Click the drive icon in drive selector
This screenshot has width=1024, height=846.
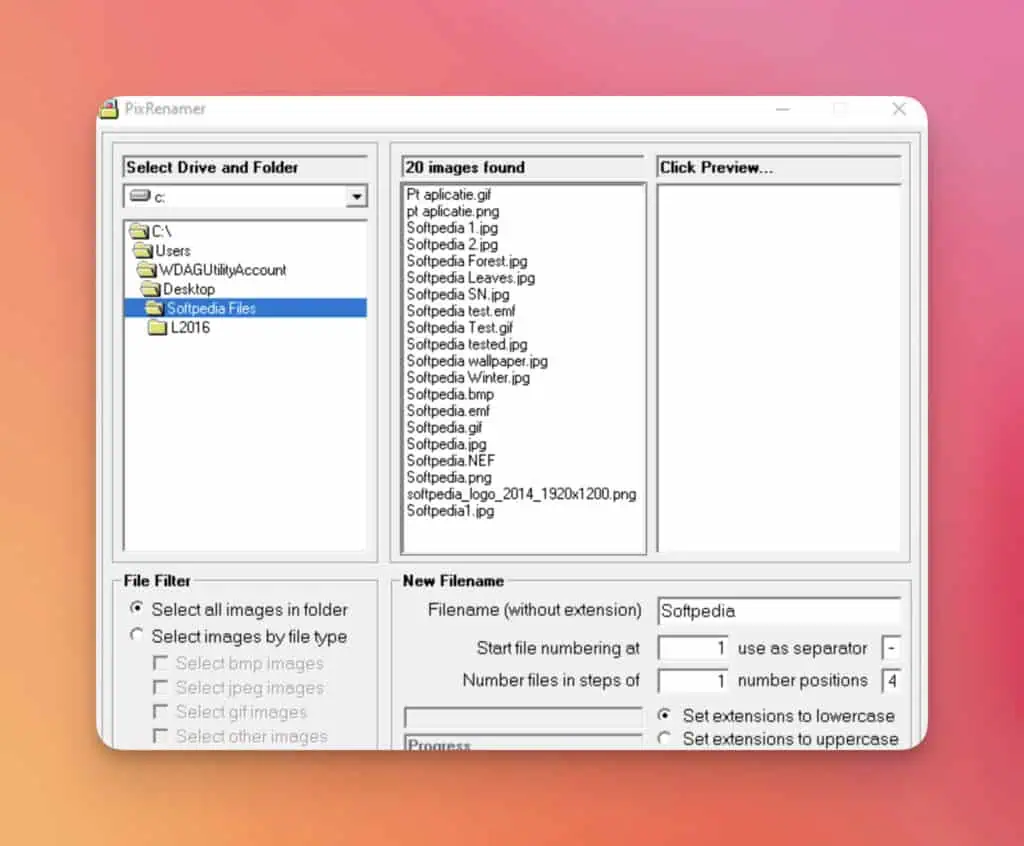coord(140,196)
